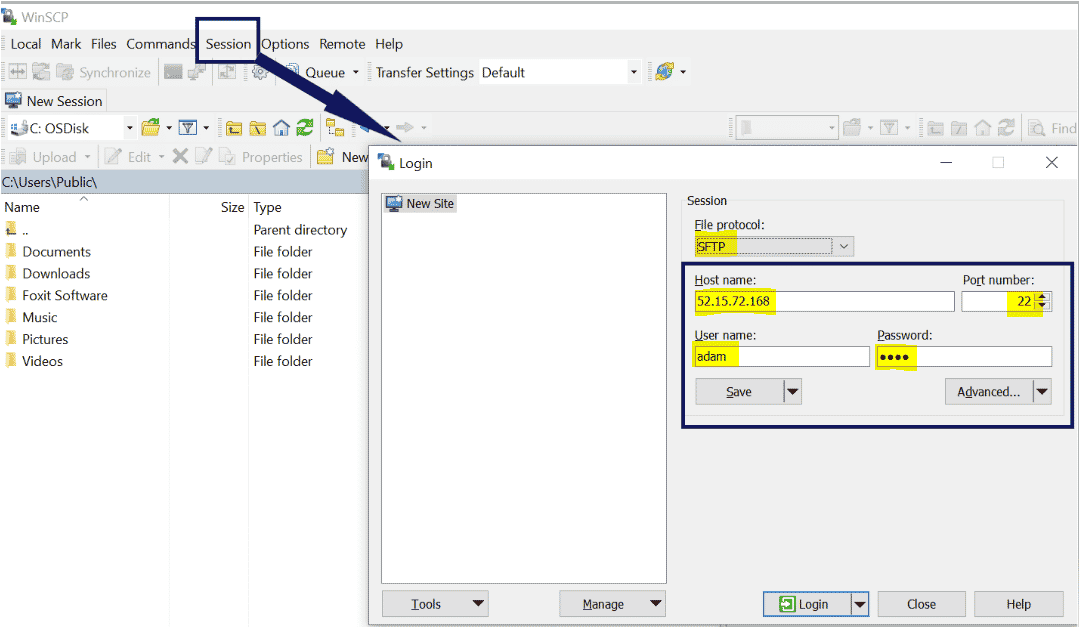The image size is (1080, 628).
Task: Increase the port number with stepper arrow
Action: [1043, 297]
